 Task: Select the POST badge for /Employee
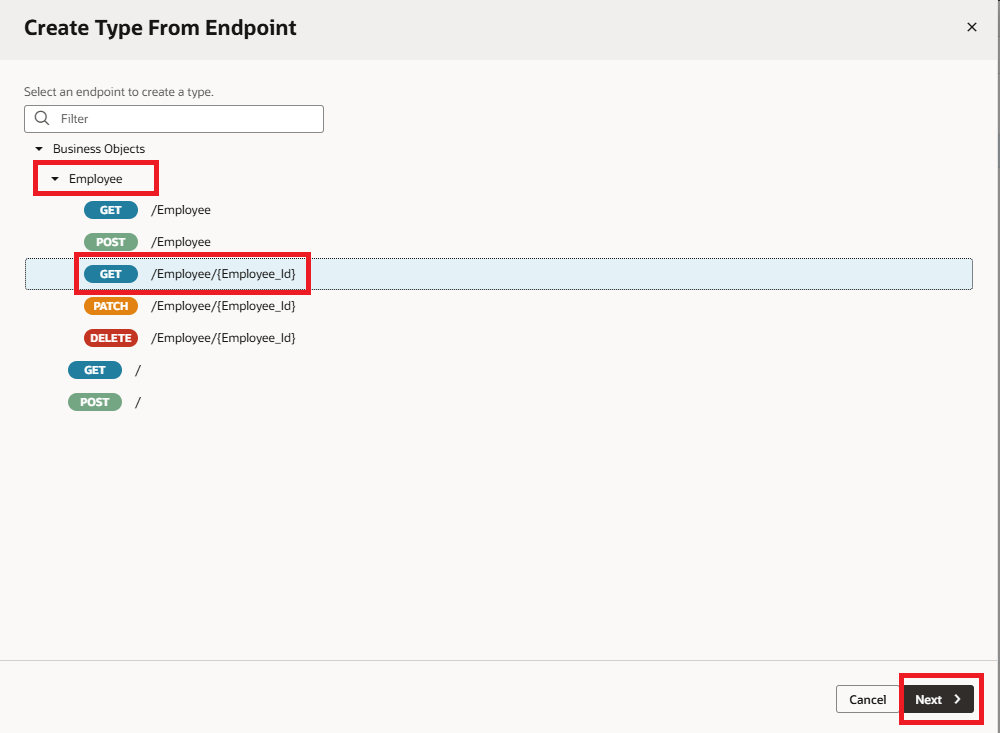point(110,242)
